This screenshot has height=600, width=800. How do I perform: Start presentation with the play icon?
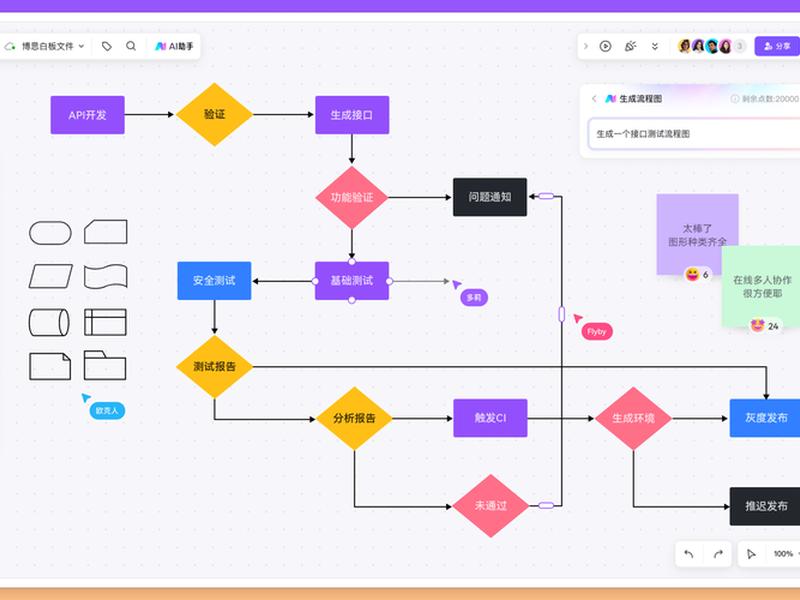tap(605, 46)
